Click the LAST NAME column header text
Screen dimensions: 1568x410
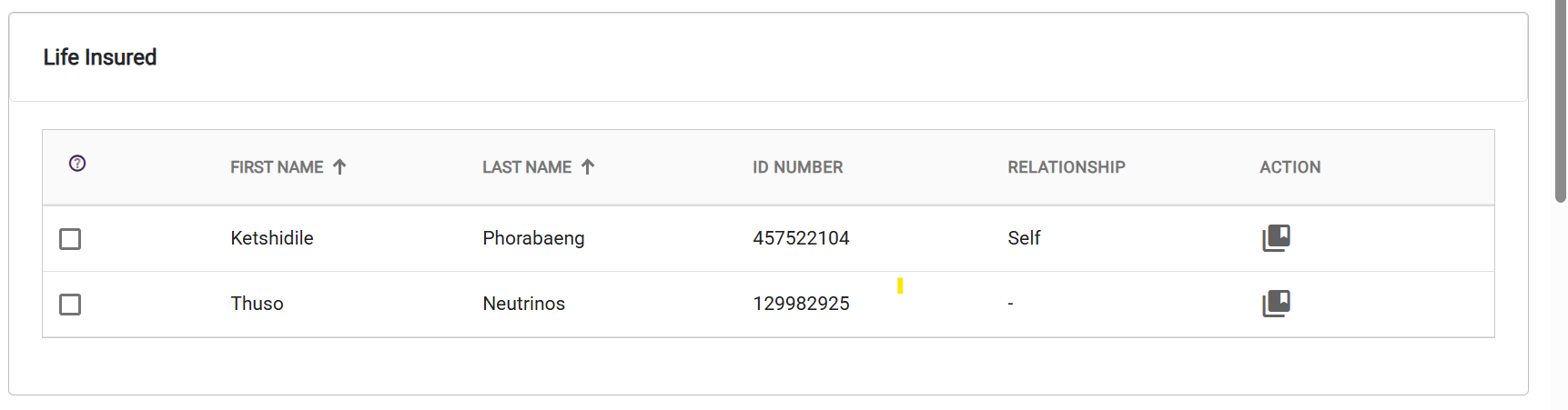pyautogui.click(x=527, y=167)
